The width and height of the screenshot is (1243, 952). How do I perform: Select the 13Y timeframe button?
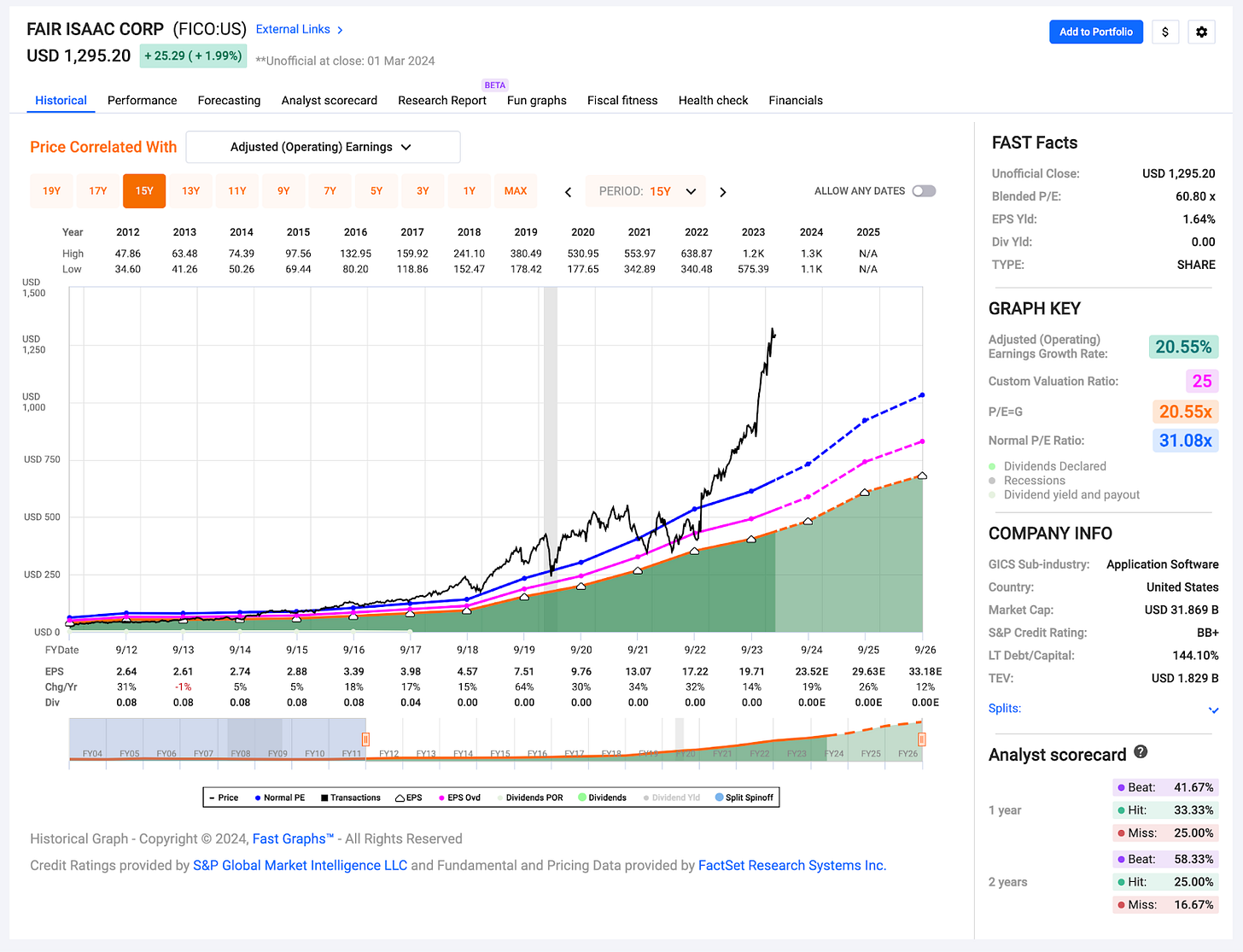pos(190,191)
